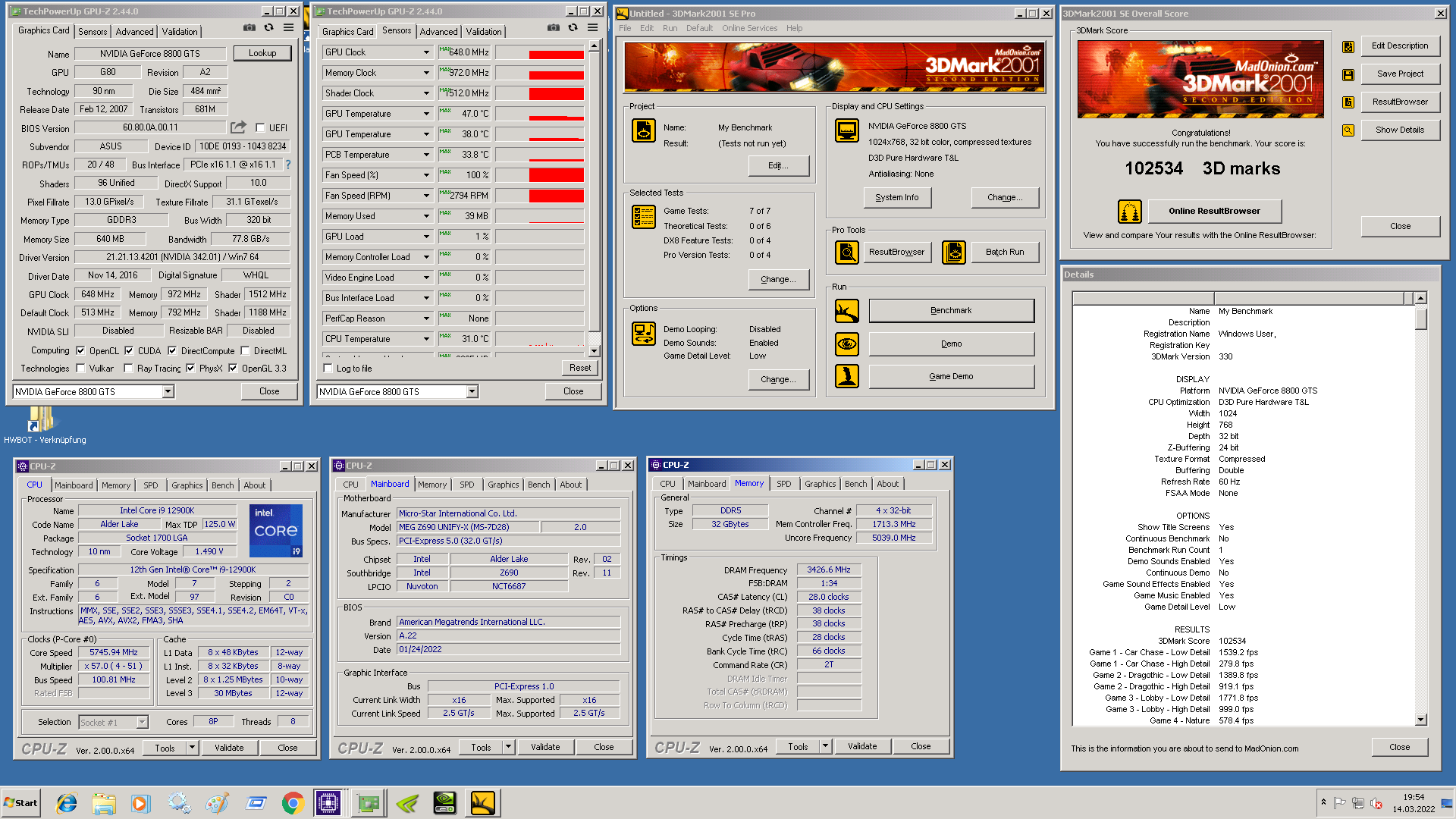Click the screenshot camera icon in first GPU-Z window
The height and width of the screenshot is (819, 1456).
coord(249,28)
